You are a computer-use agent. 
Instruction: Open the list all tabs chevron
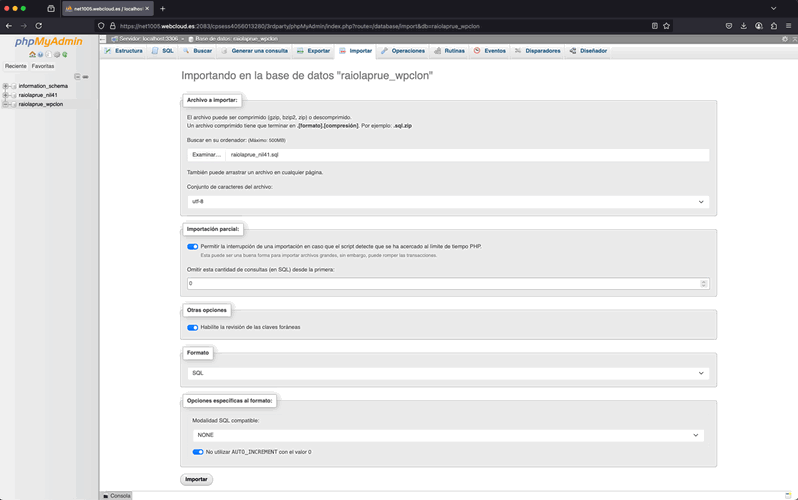click(774, 9)
